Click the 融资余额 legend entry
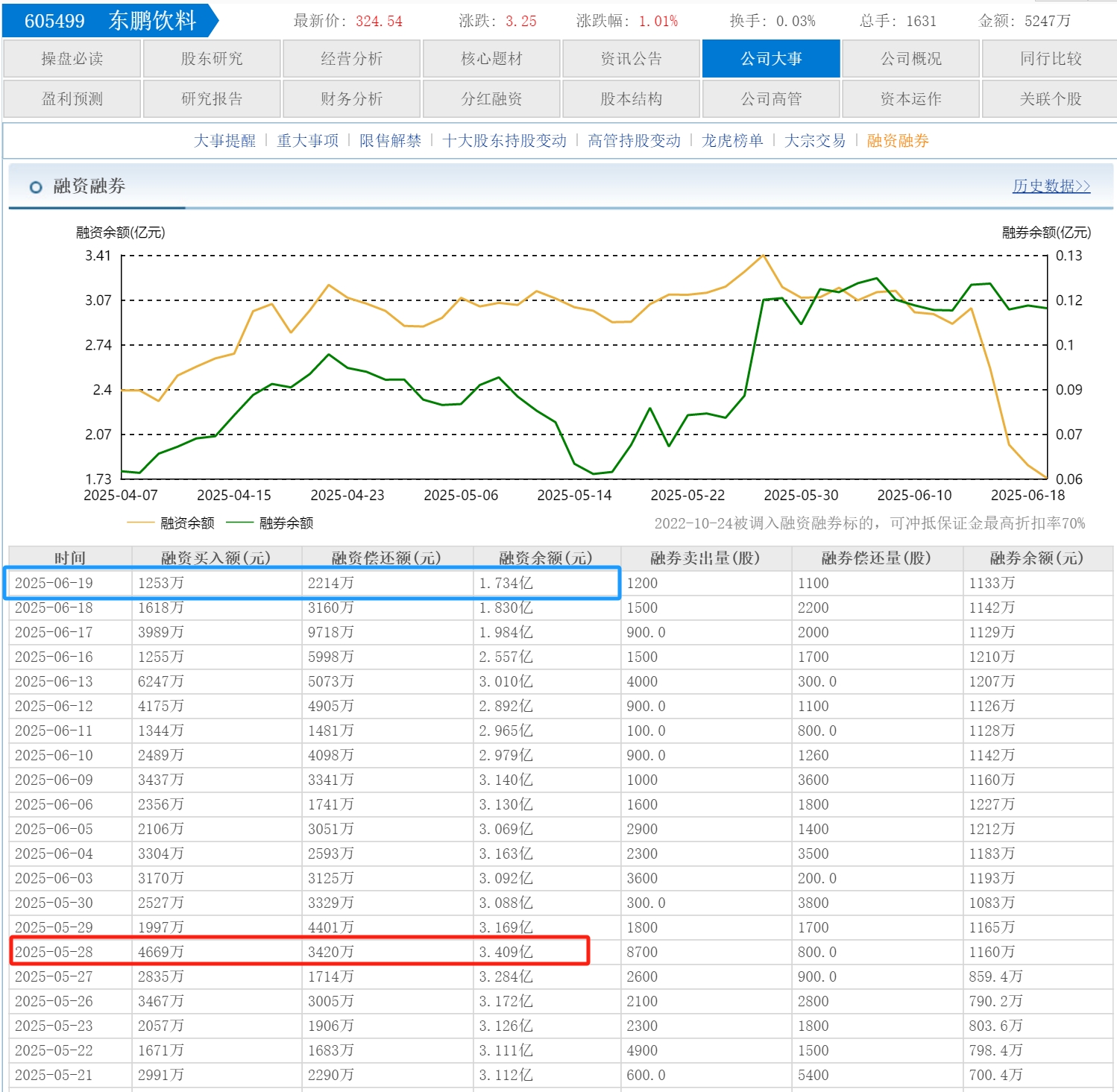 [x=171, y=523]
